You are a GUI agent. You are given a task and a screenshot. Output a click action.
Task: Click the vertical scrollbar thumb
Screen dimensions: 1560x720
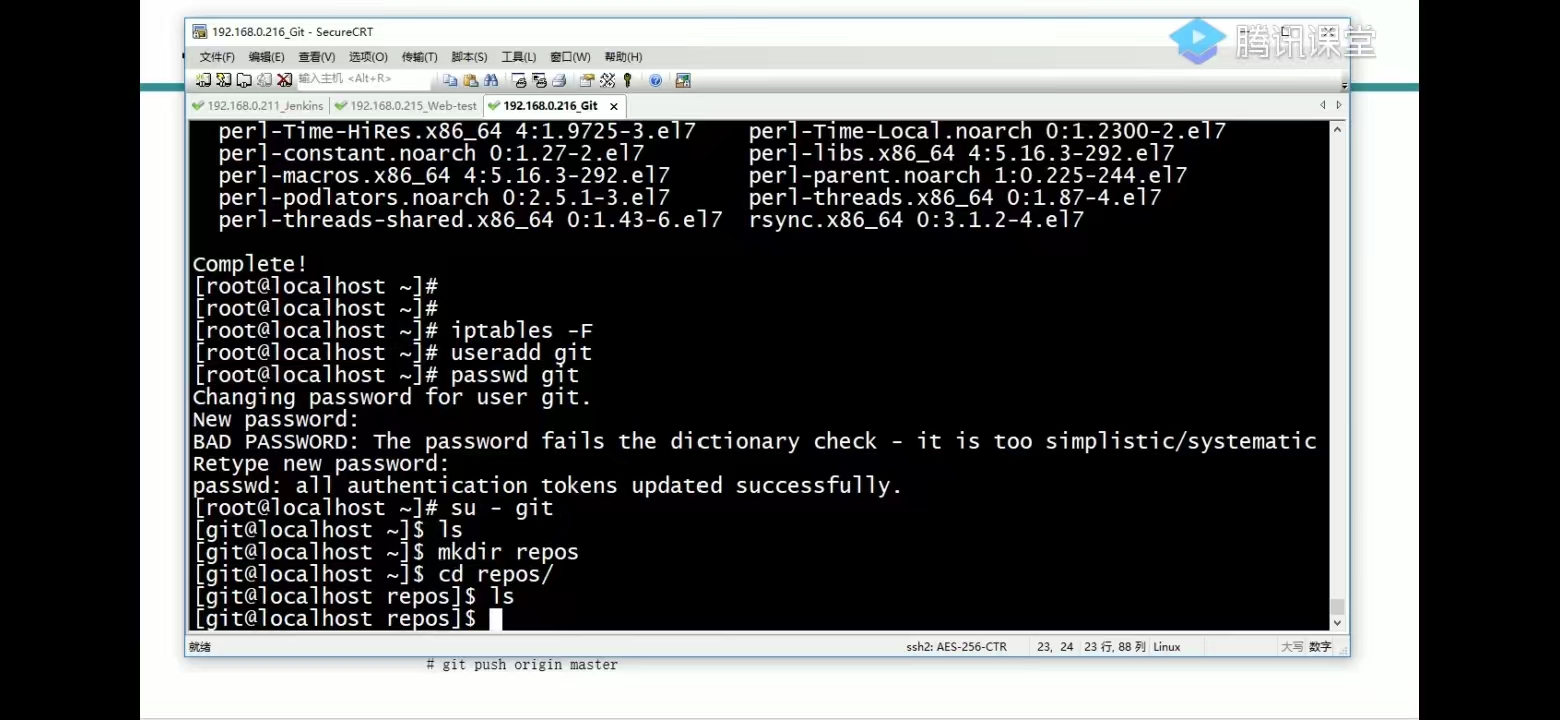[x=1338, y=606]
